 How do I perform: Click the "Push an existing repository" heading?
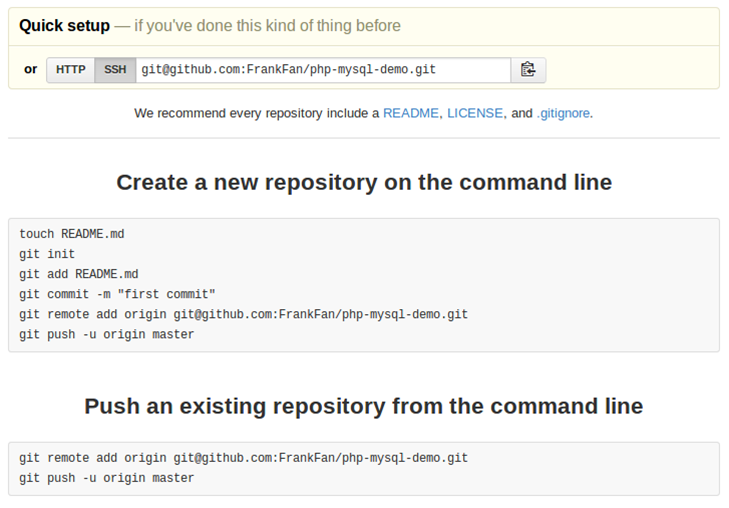pyautogui.click(x=364, y=406)
